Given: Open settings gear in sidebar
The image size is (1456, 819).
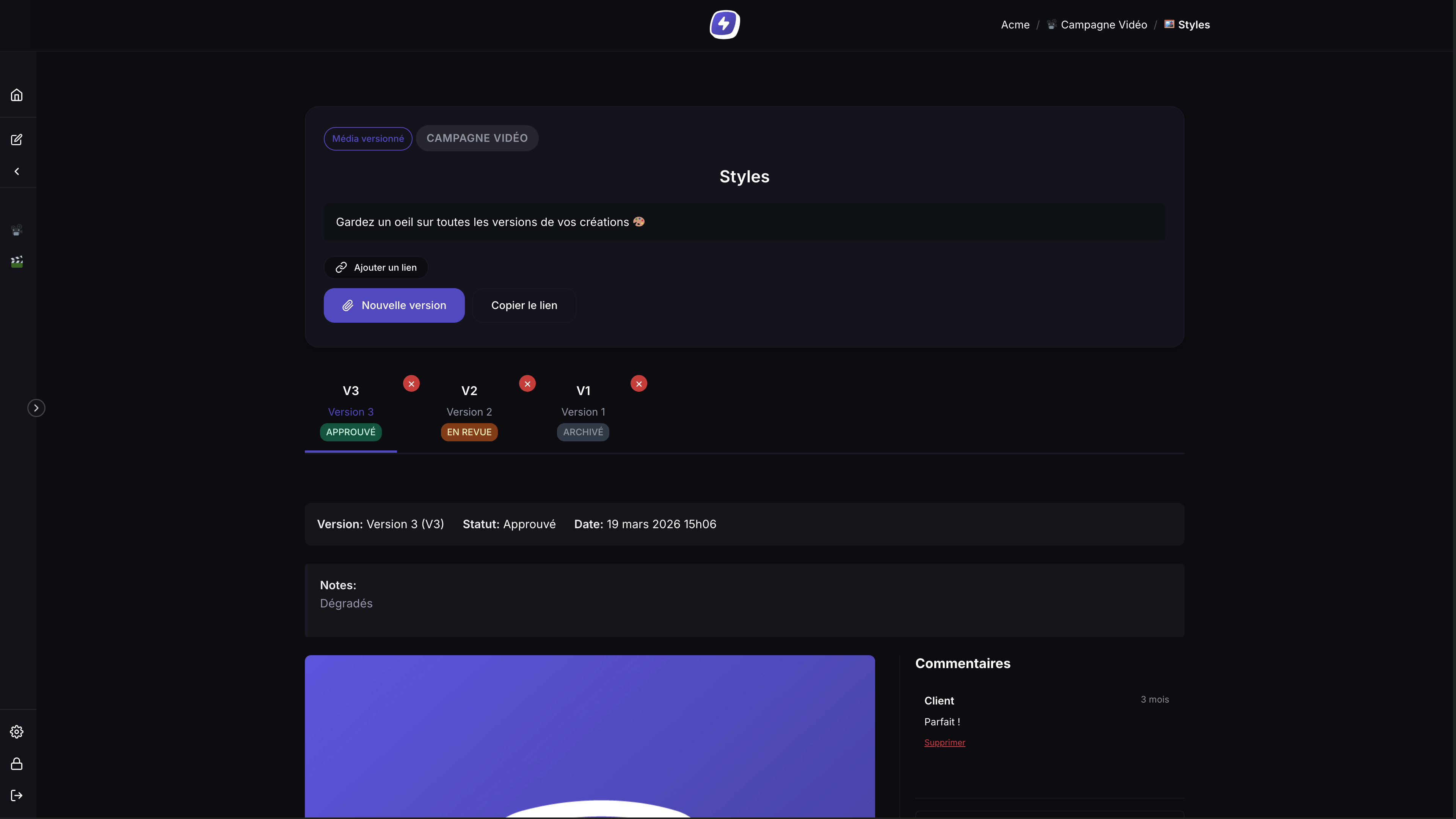Looking at the screenshot, I should [17, 732].
